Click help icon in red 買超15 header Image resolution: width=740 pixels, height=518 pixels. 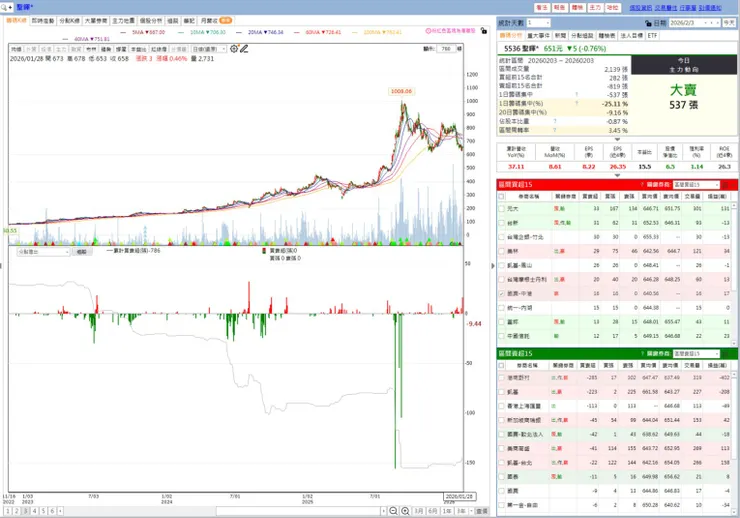click(642, 184)
